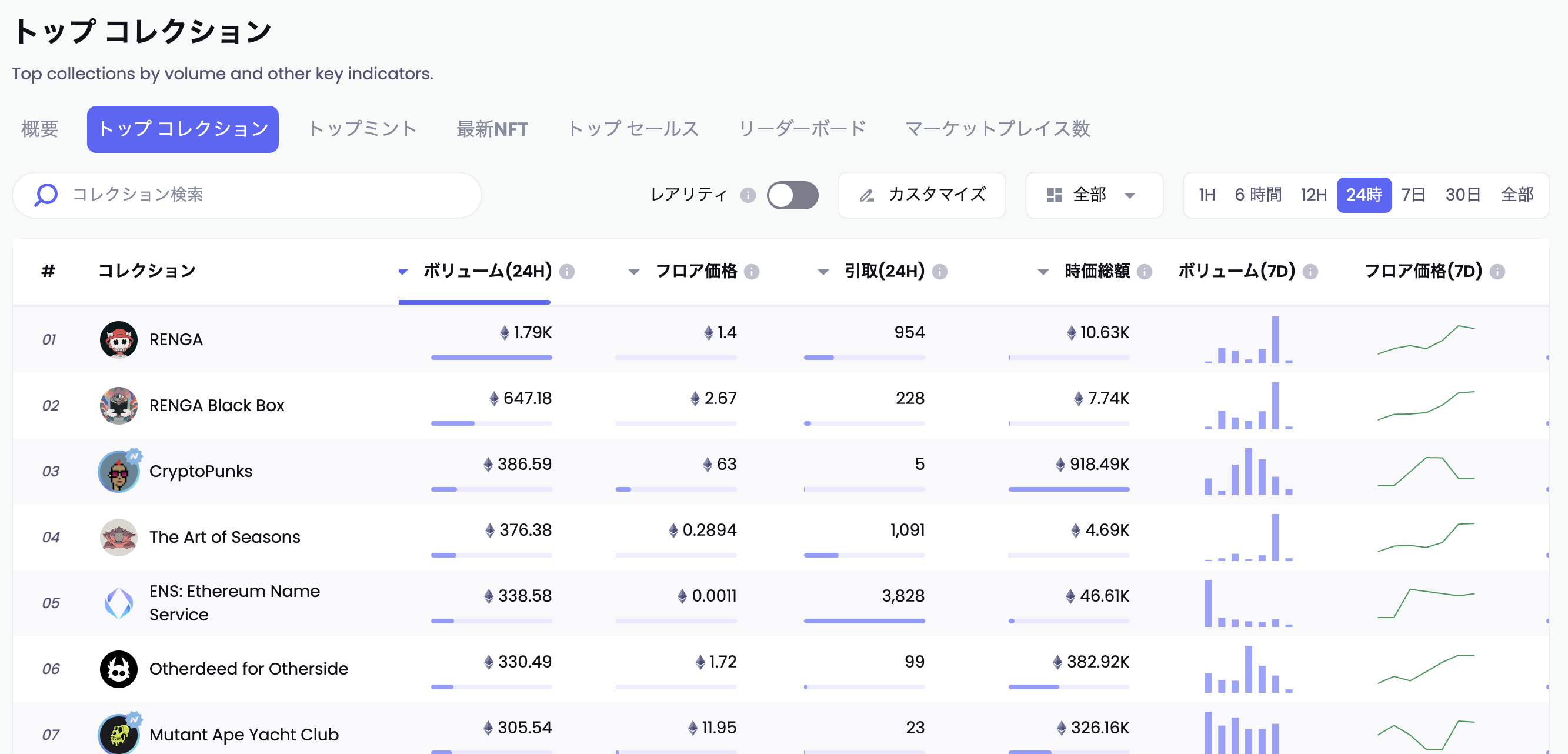This screenshot has width=1568, height=754.
Task: Select 1H time range
Action: [1206, 195]
